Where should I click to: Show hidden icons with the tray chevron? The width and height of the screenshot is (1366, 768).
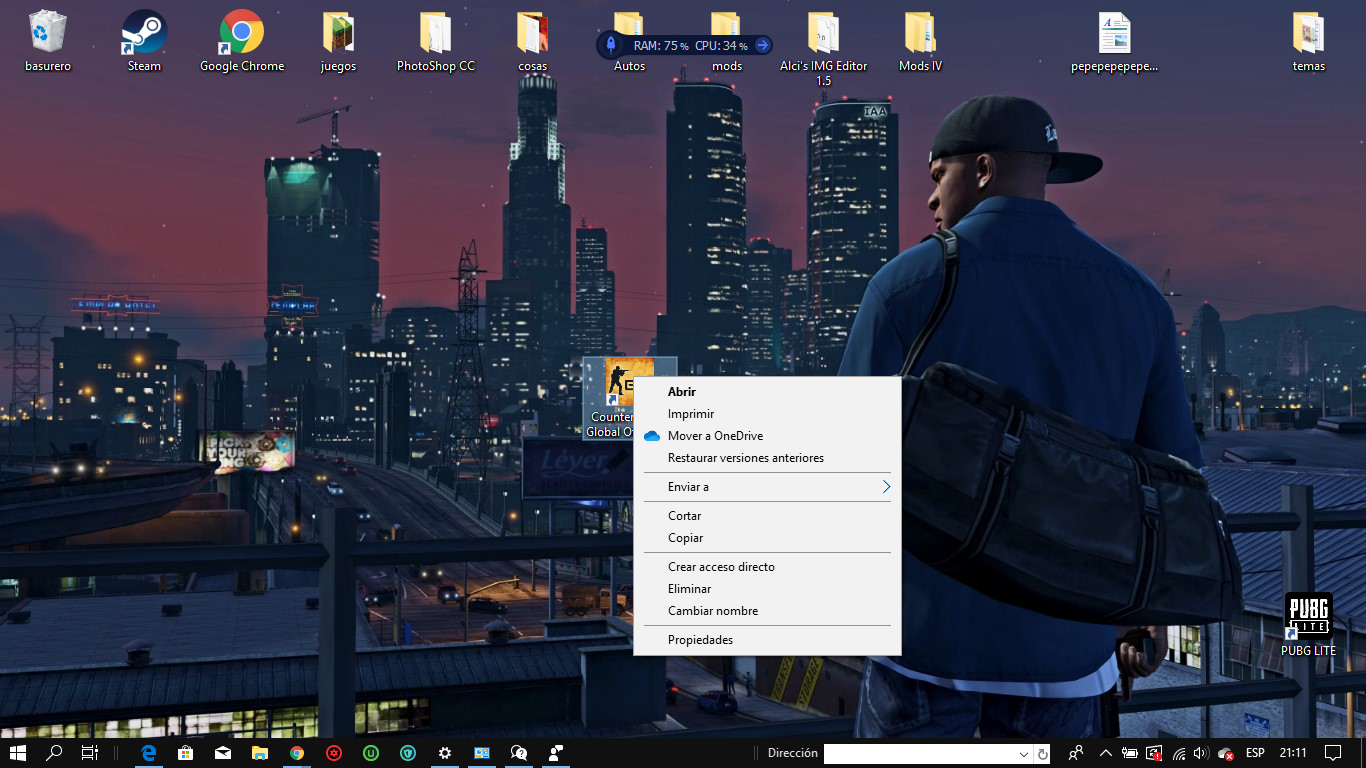pos(1105,753)
